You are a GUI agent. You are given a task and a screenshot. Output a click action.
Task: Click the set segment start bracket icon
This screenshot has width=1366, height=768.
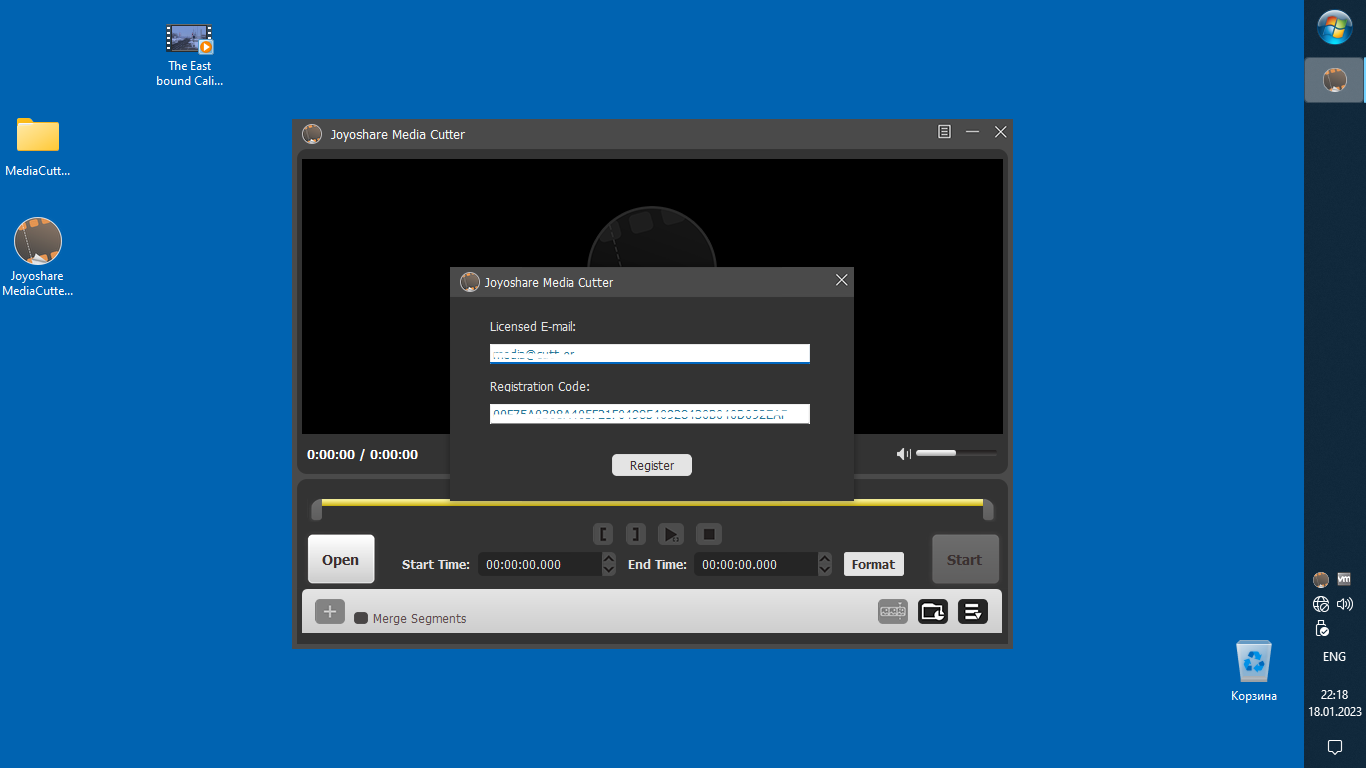tap(603, 534)
